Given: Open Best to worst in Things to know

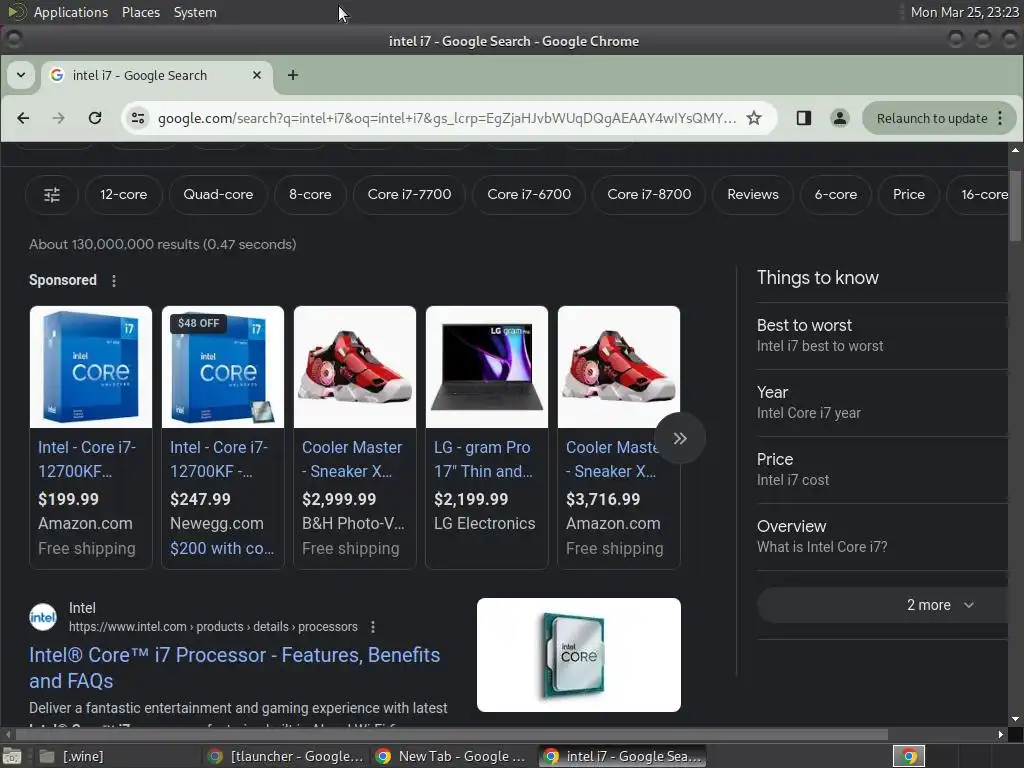Looking at the screenshot, I should [x=882, y=336].
